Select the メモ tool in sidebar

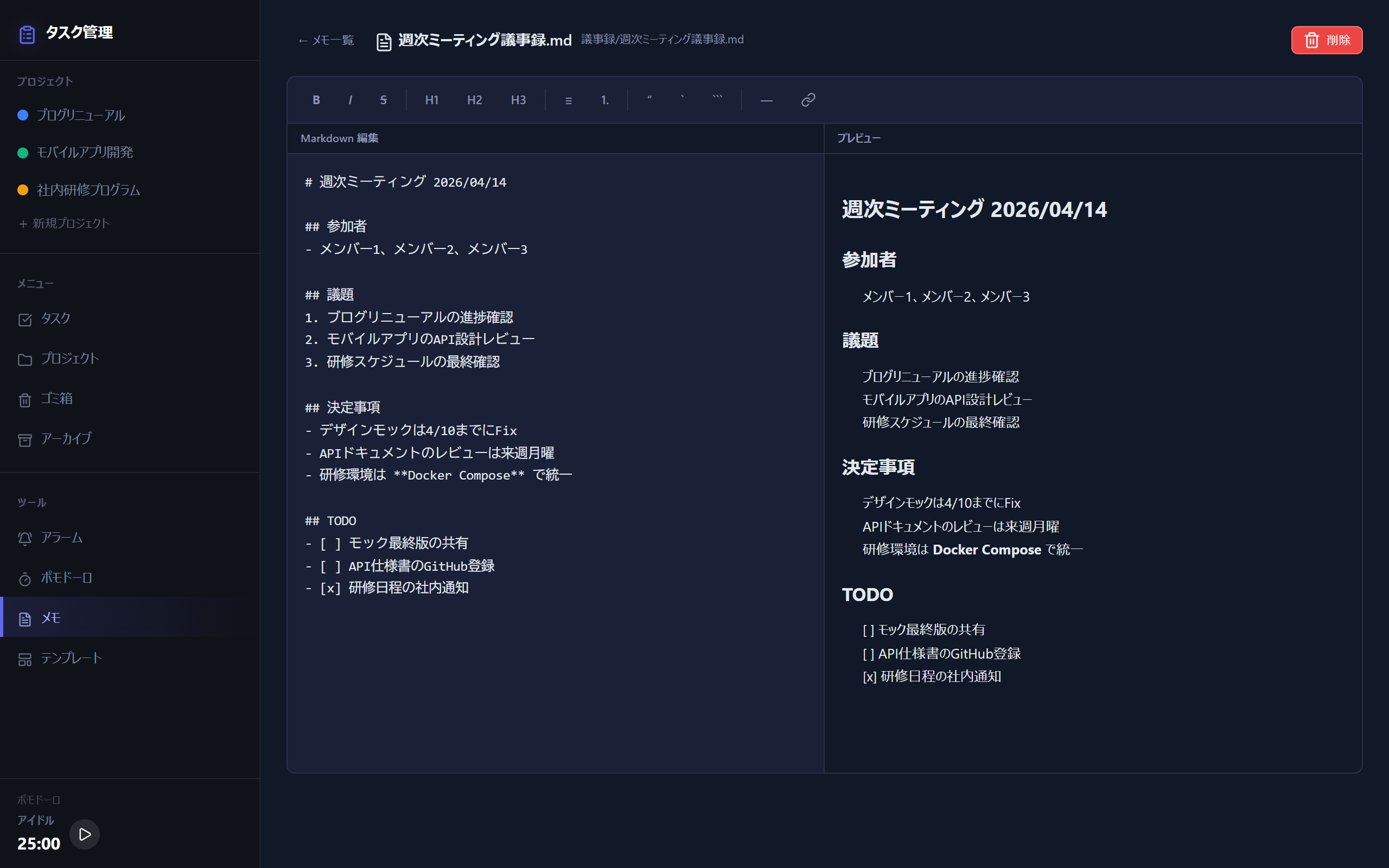click(130, 618)
